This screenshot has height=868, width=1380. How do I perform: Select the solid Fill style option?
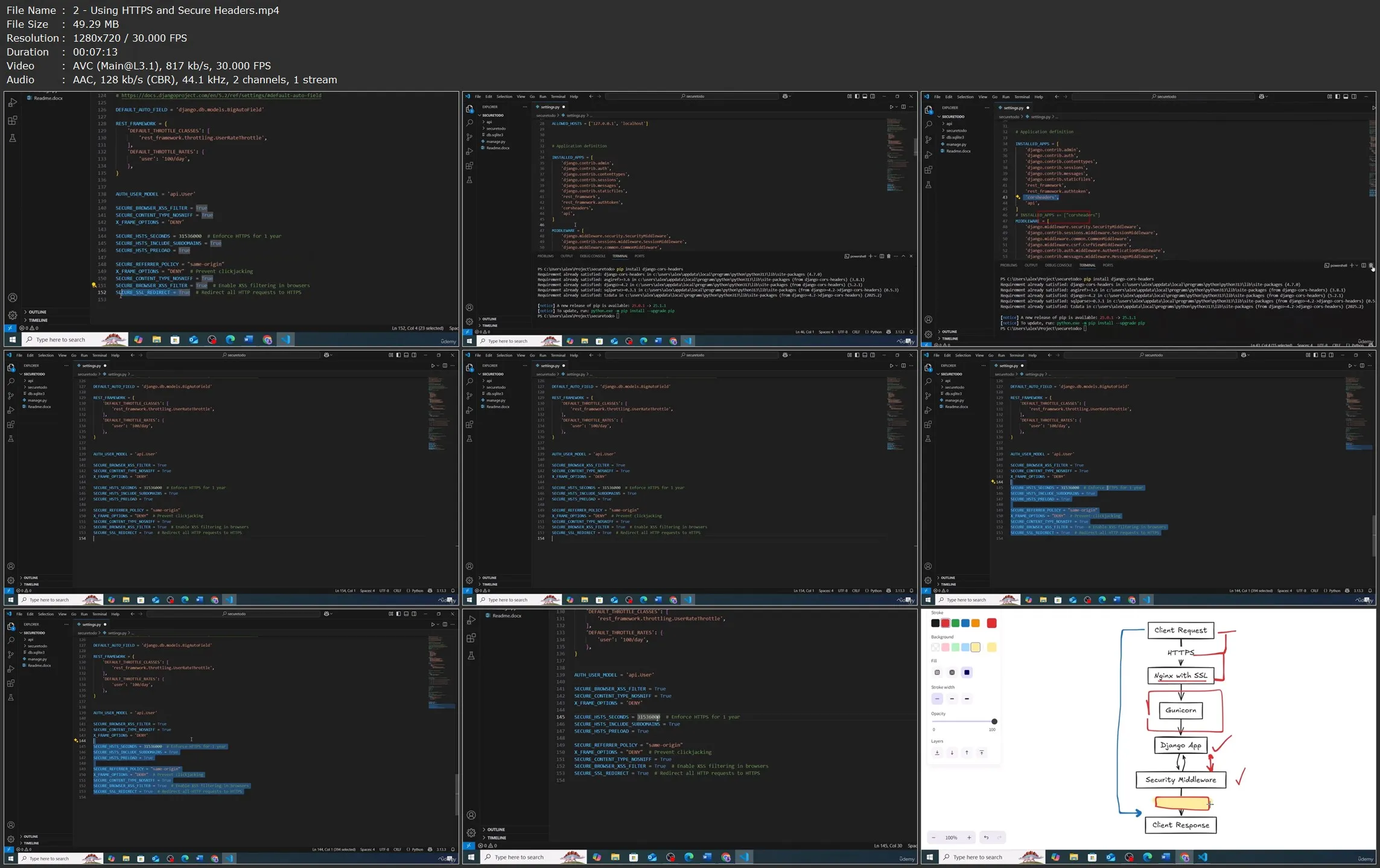[x=967, y=672]
